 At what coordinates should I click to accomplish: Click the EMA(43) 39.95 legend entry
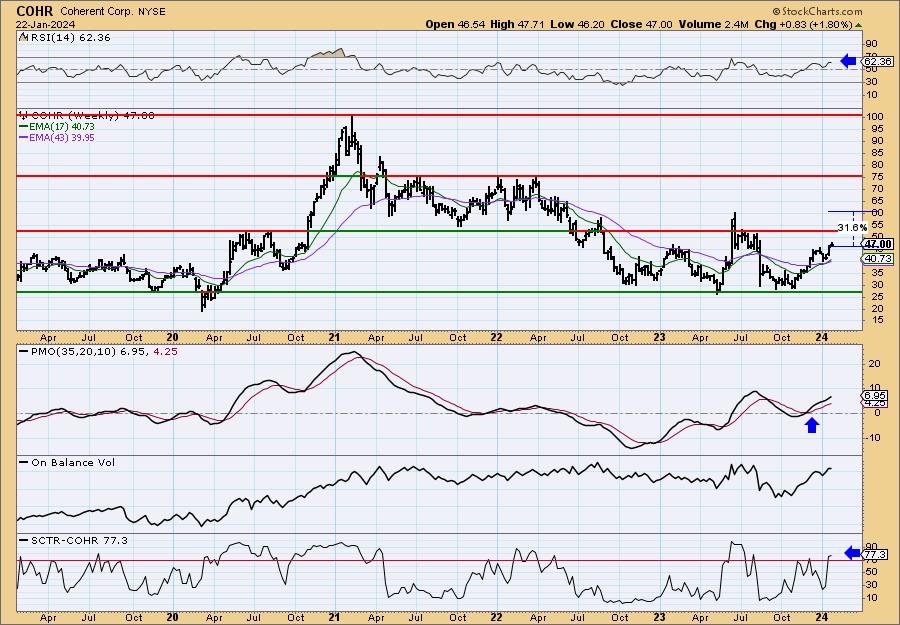tap(57, 138)
